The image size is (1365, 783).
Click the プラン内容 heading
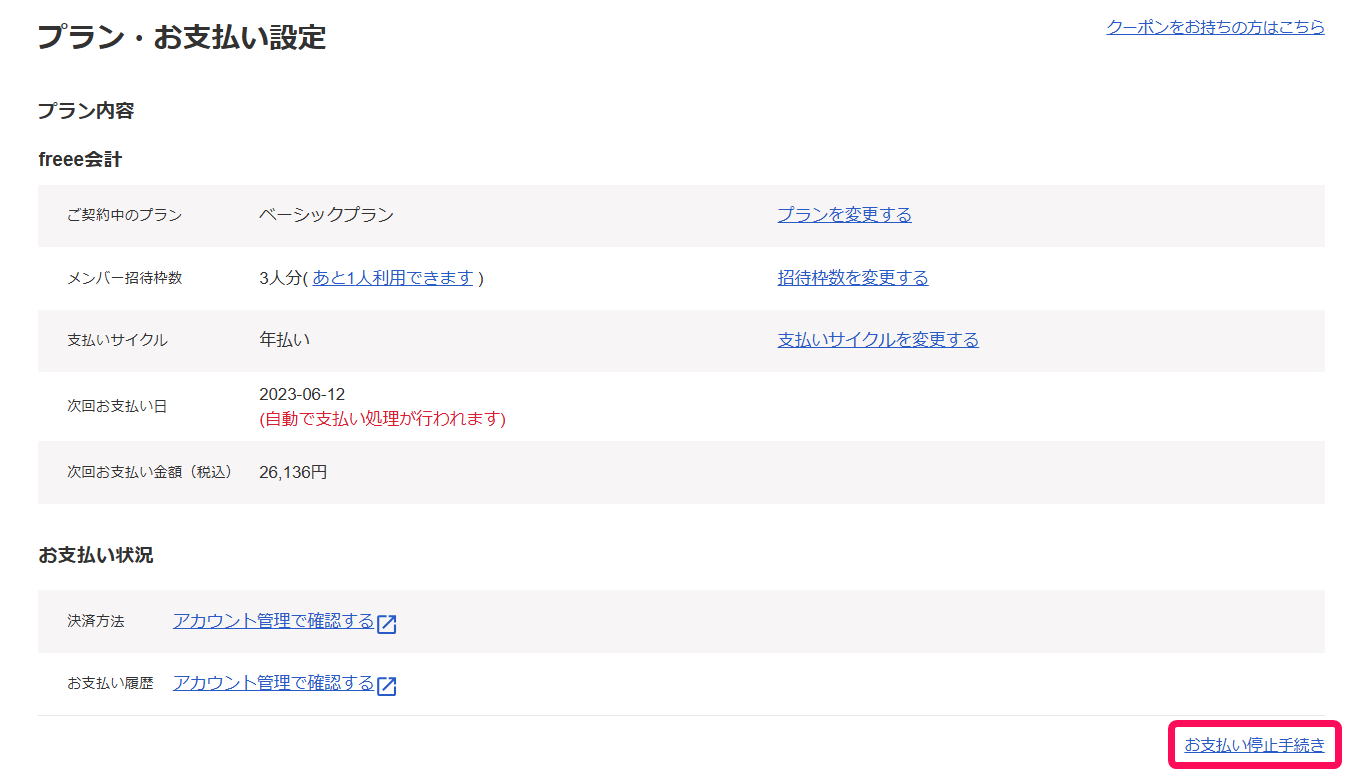pos(86,111)
